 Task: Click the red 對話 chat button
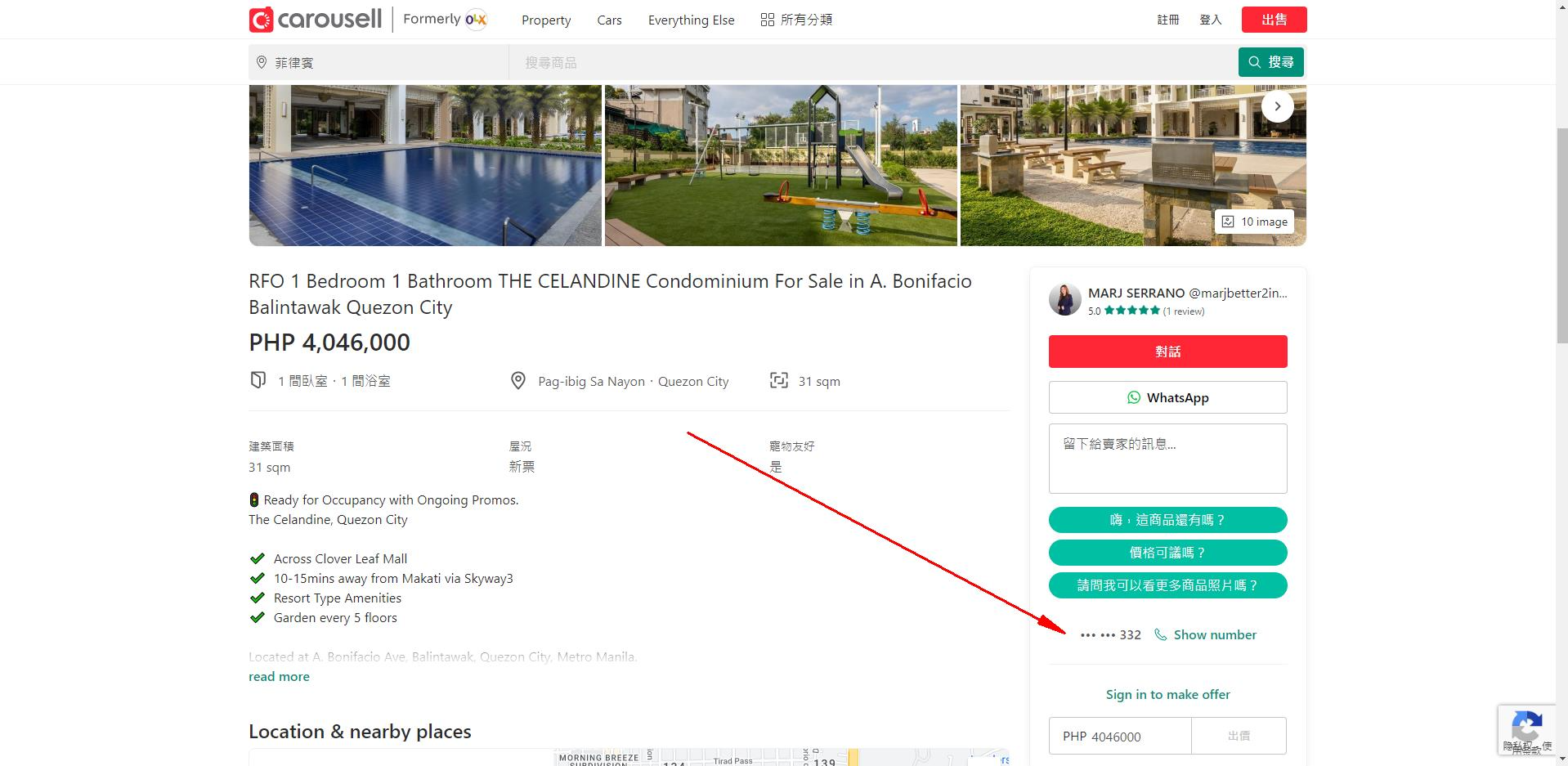(x=1167, y=352)
